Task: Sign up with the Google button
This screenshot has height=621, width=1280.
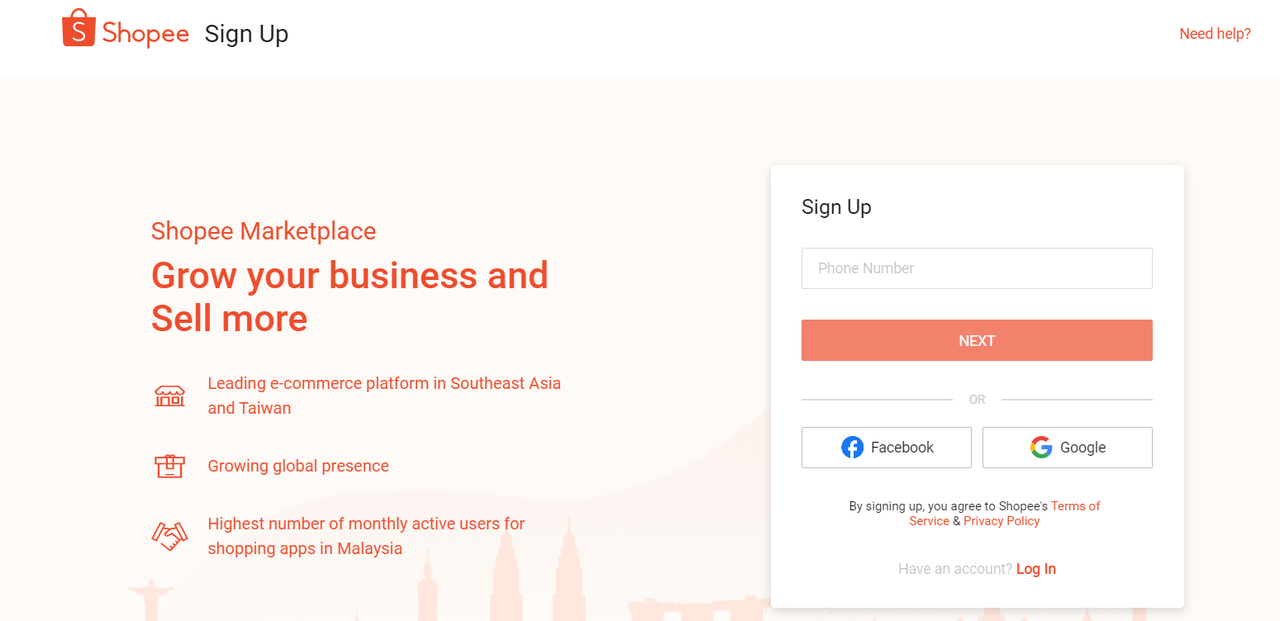Action: pyautogui.click(x=1067, y=447)
